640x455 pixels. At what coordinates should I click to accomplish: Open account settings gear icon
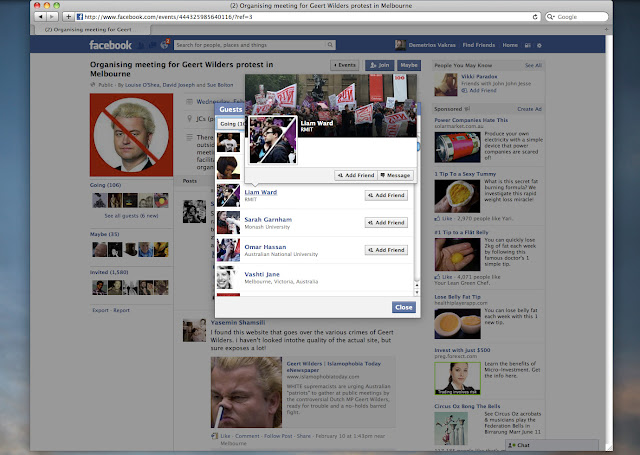(539, 45)
